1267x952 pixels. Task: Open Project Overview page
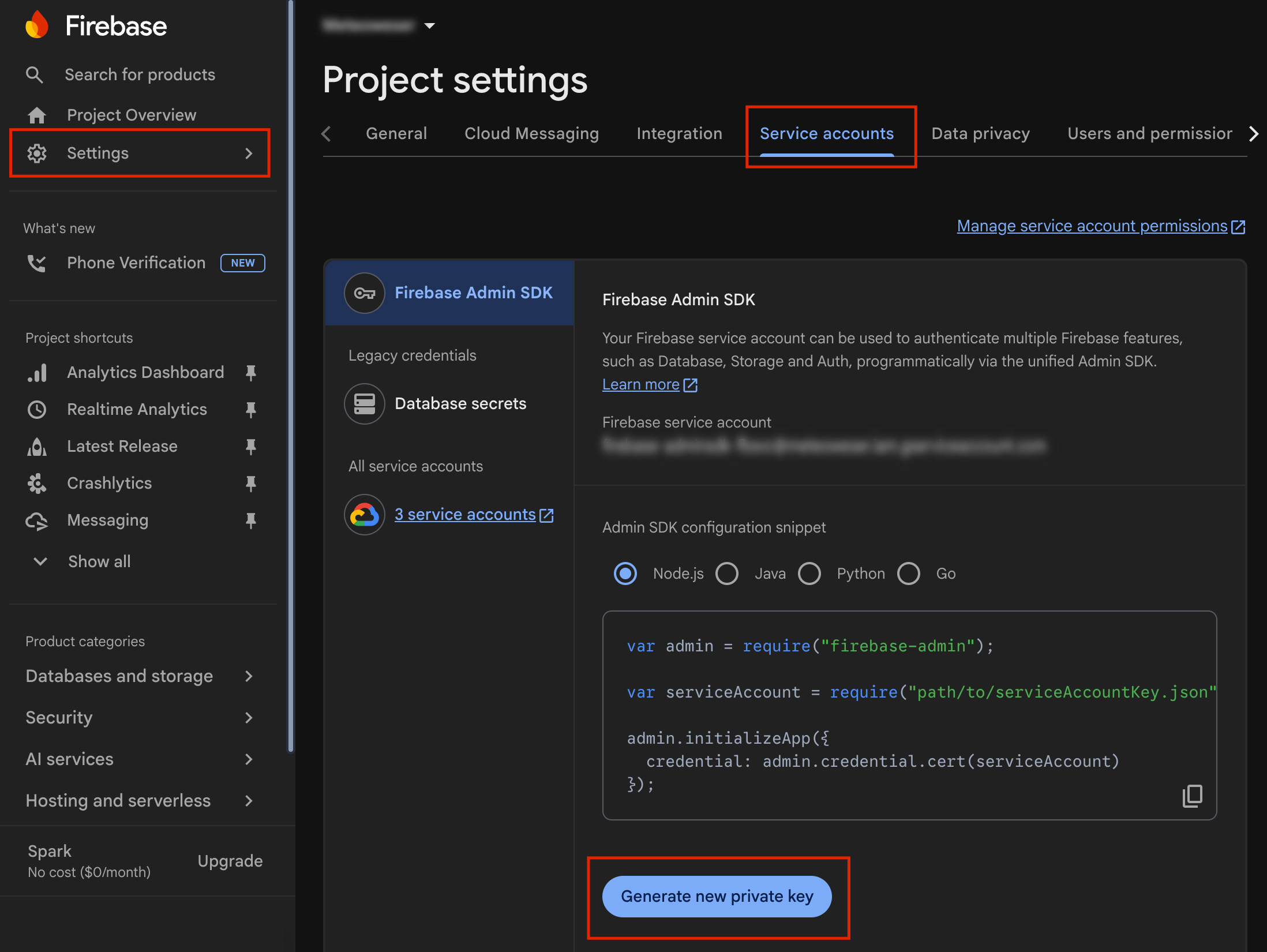[x=132, y=115]
